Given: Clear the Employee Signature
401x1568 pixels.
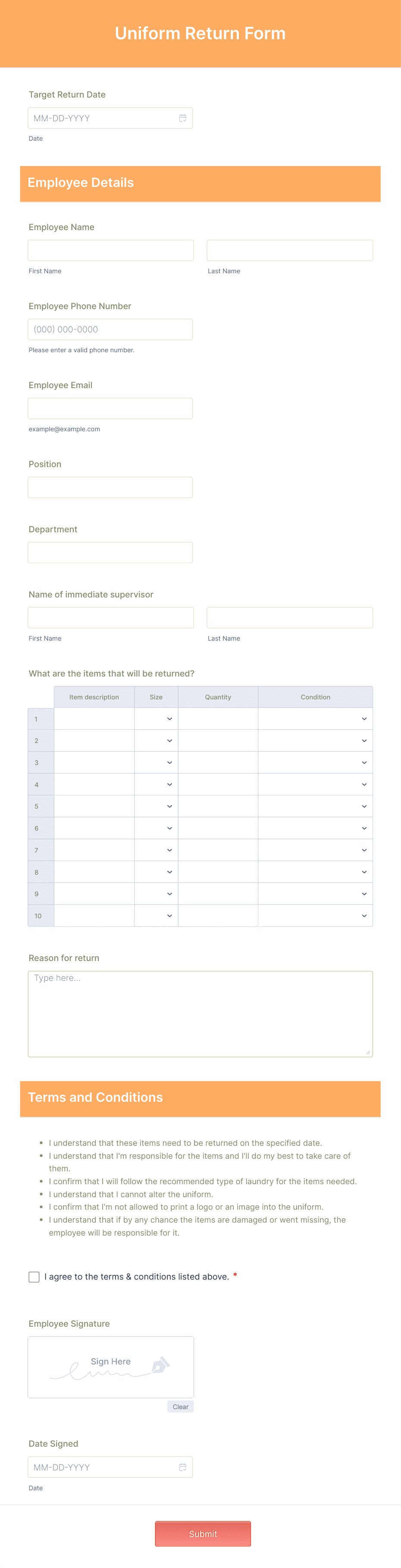Looking at the screenshot, I should pyautogui.click(x=180, y=1407).
